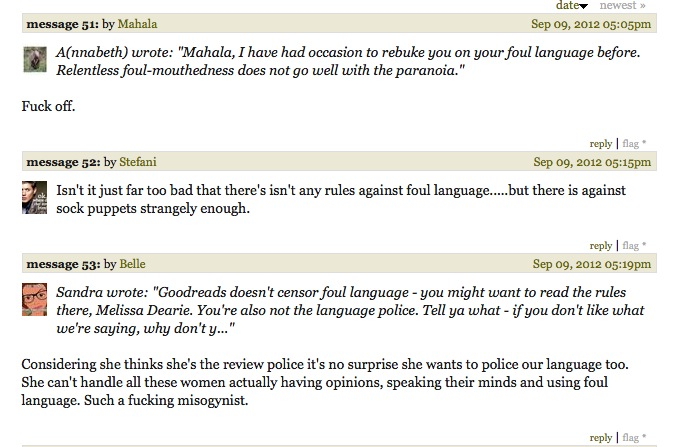The image size is (678, 447).
Task: Open Stefani's avatar in message 52
Action: click(x=33, y=199)
